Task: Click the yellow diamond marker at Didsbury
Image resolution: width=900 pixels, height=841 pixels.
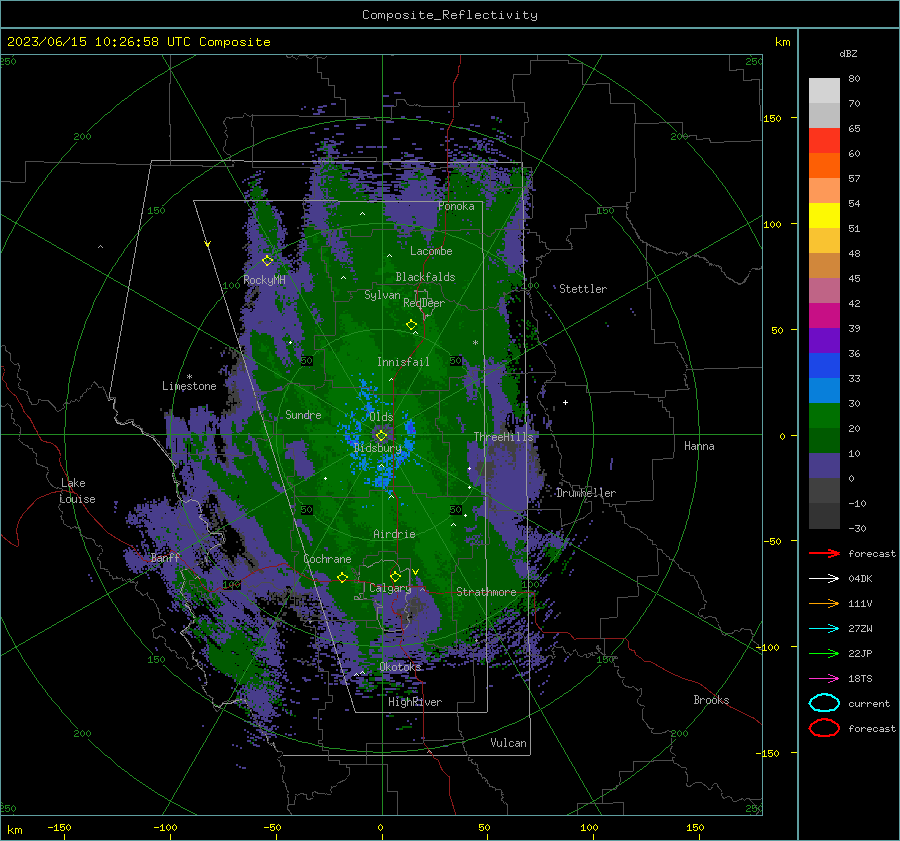Action: coord(381,436)
